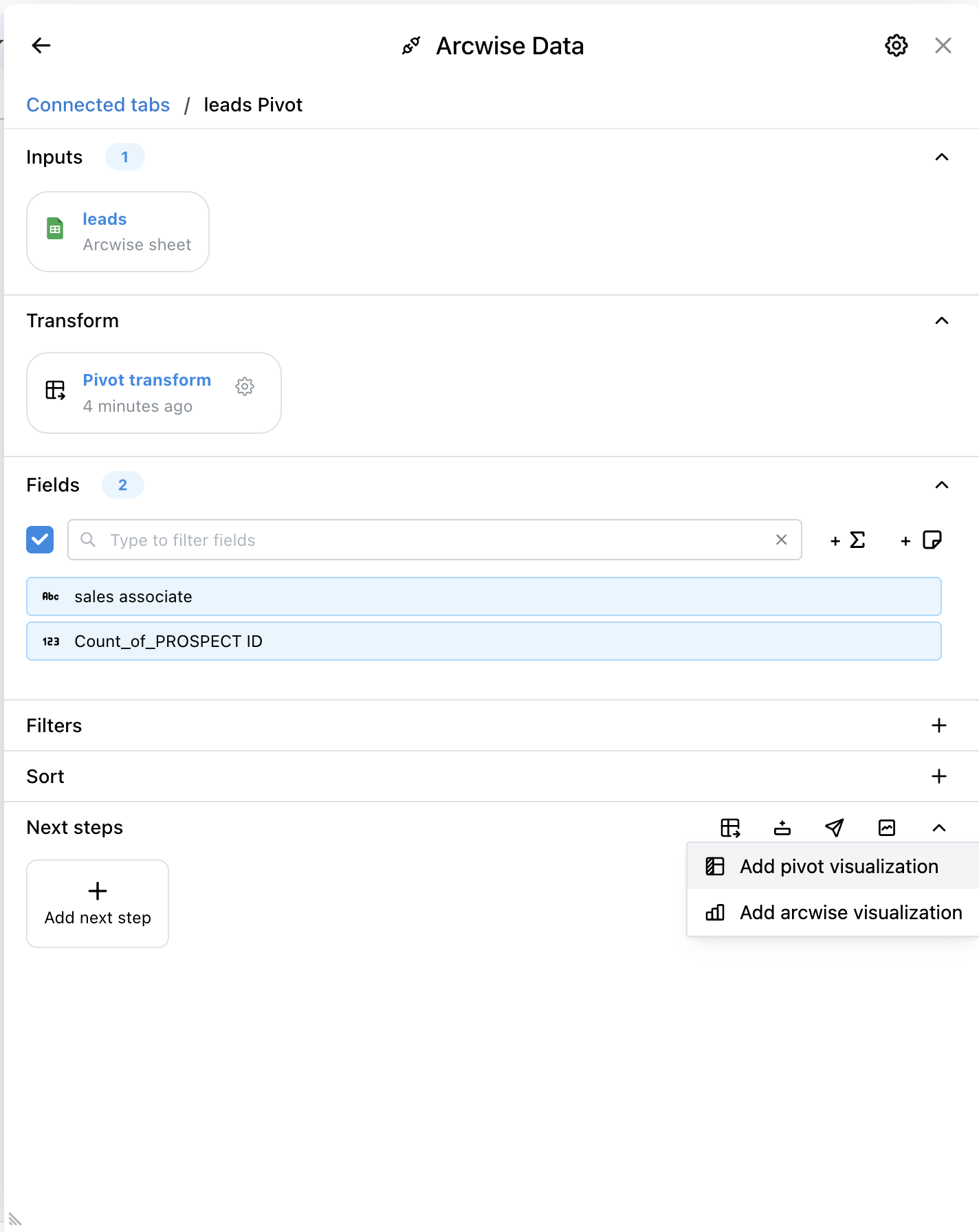Open Pivot transform settings gear
979x1232 pixels.
(x=245, y=386)
